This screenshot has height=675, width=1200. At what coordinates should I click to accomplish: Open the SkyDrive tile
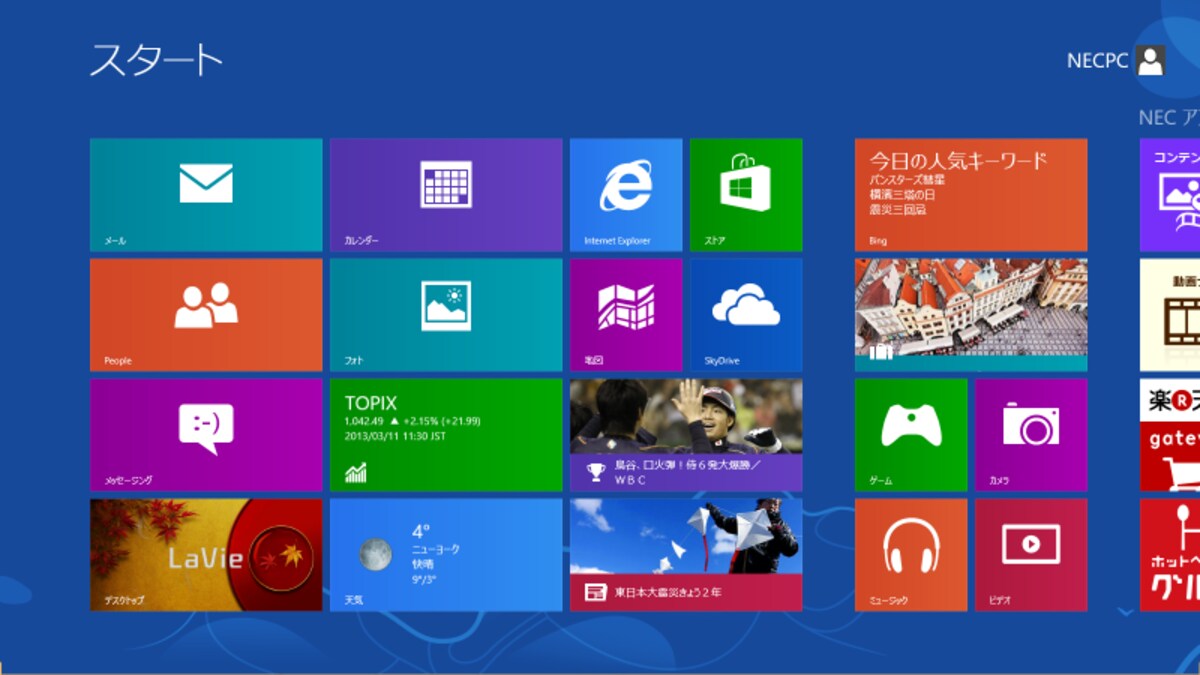(746, 315)
